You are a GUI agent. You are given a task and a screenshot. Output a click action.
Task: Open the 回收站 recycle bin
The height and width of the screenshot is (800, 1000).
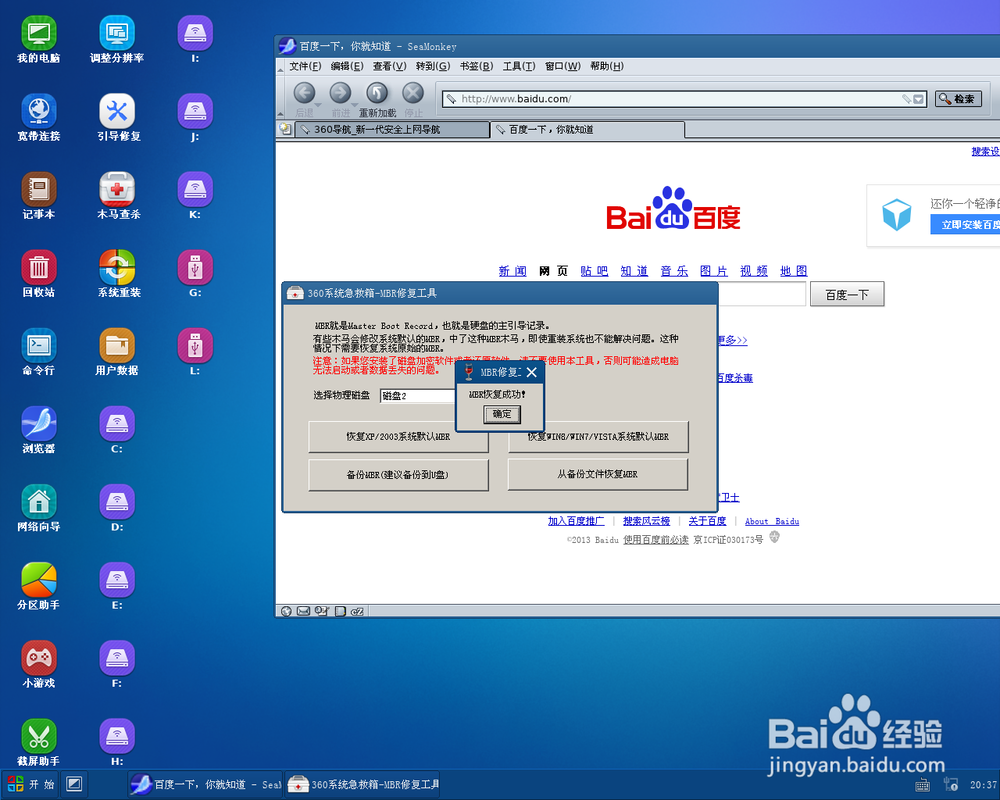(39, 273)
